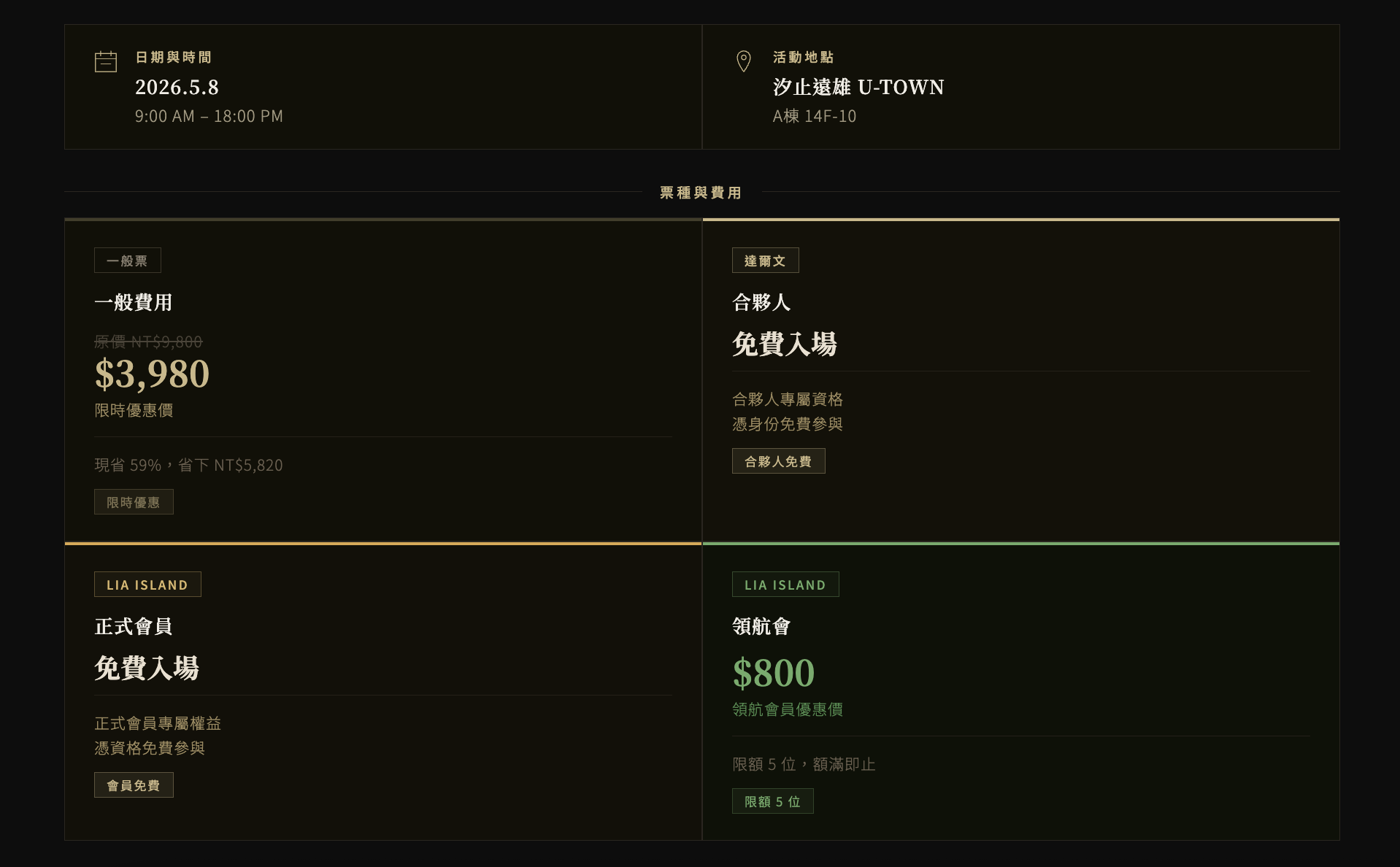Click the location pin icon
This screenshot has width=1400, height=867.
click(743, 61)
